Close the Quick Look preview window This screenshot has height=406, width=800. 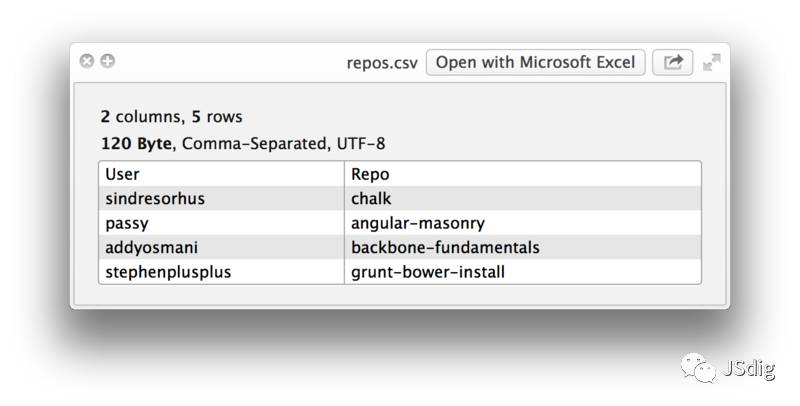87,61
